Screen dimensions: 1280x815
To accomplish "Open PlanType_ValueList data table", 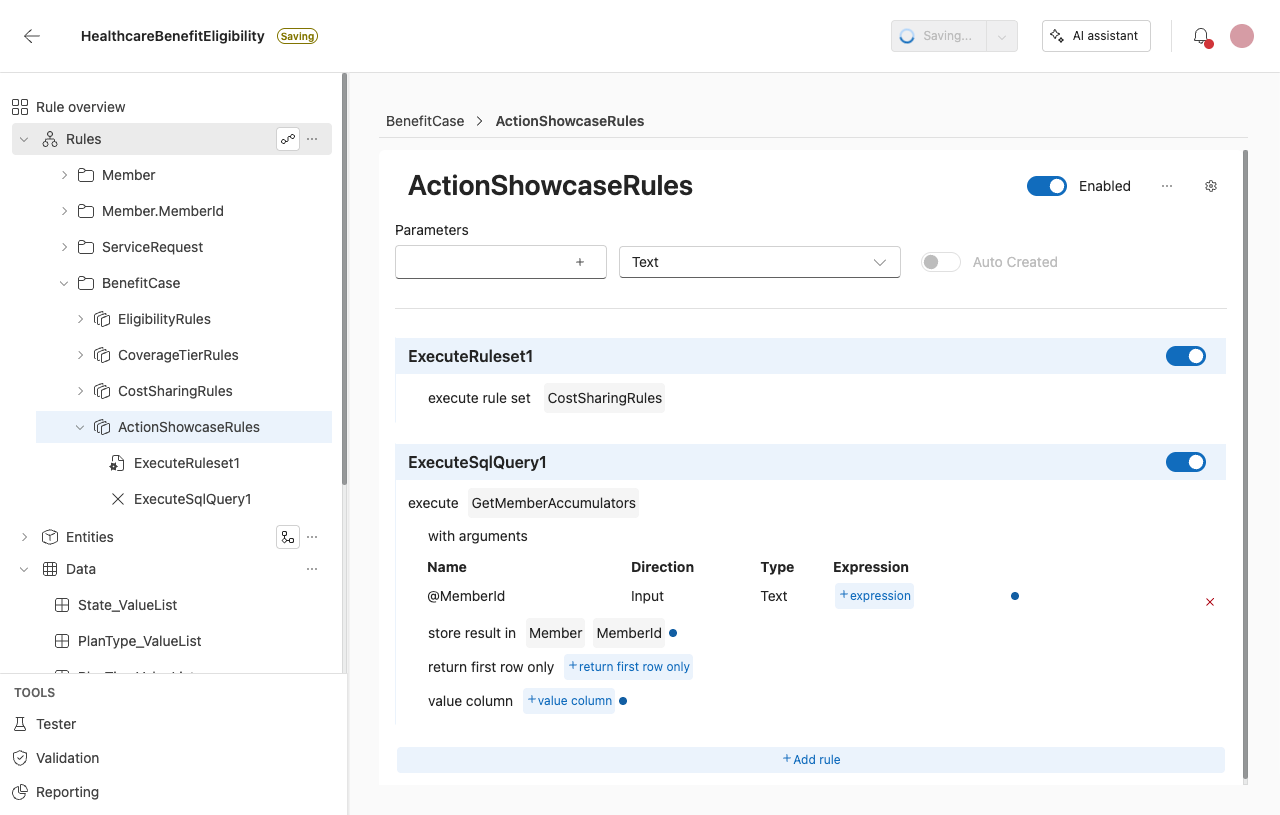I will [x=139, y=641].
